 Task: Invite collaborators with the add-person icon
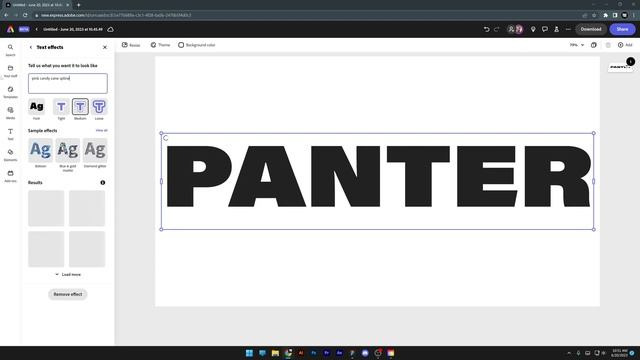pyautogui.click(x=511, y=29)
